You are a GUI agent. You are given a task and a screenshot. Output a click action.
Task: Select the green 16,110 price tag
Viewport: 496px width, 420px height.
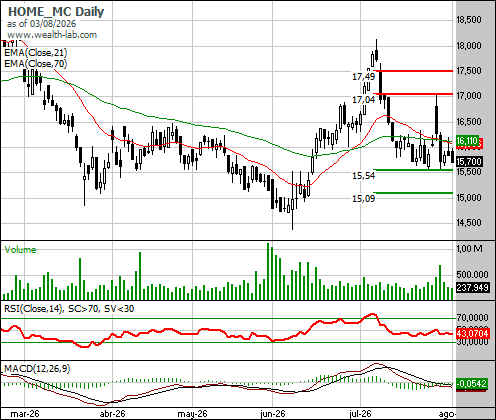click(467, 140)
